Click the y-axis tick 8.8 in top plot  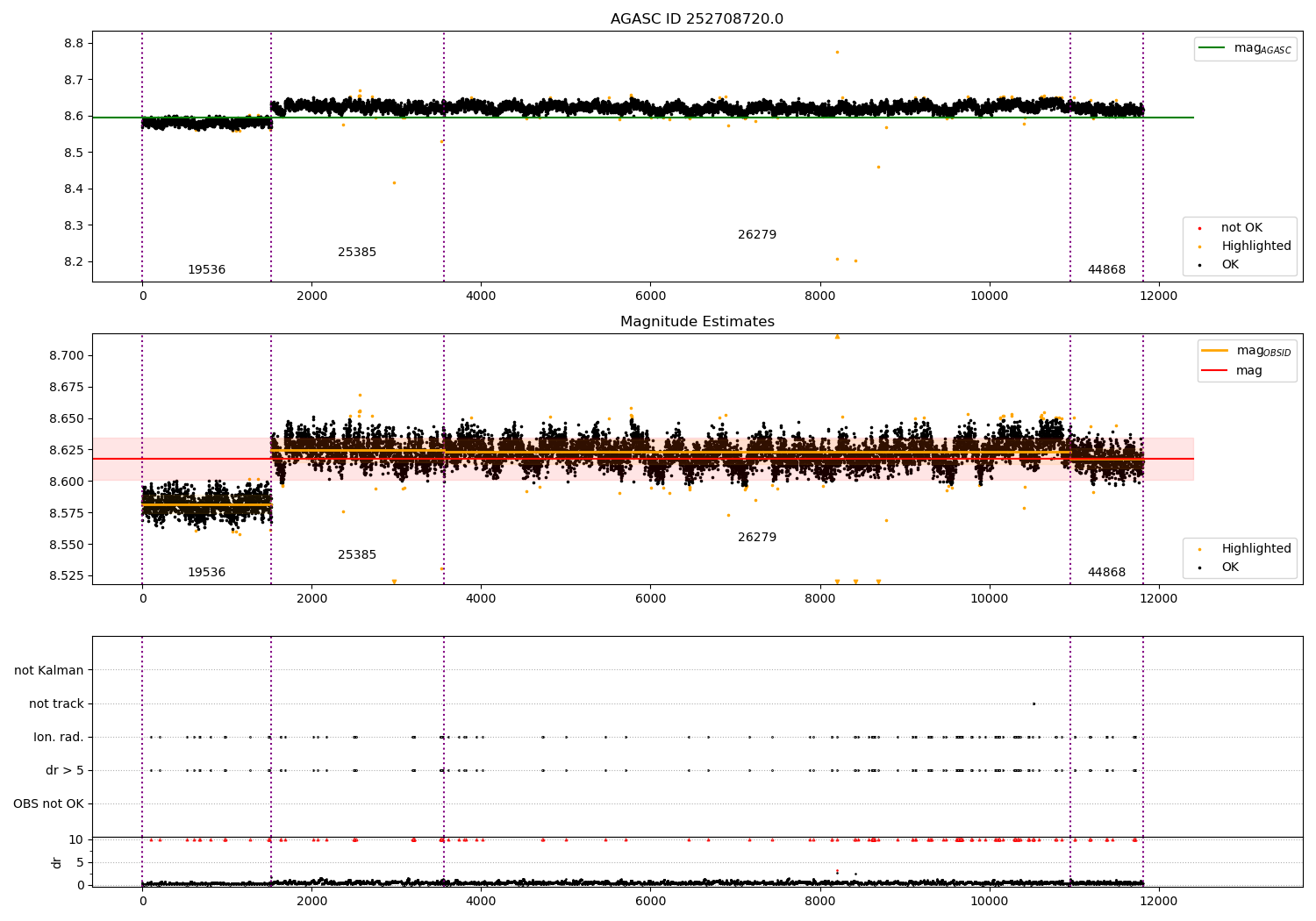click(x=74, y=44)
